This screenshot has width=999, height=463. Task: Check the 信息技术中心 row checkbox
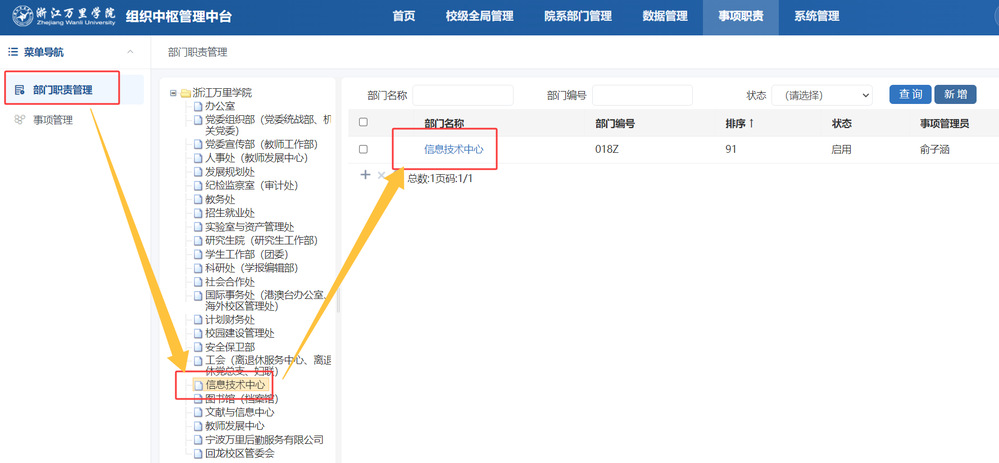(363, 149)
